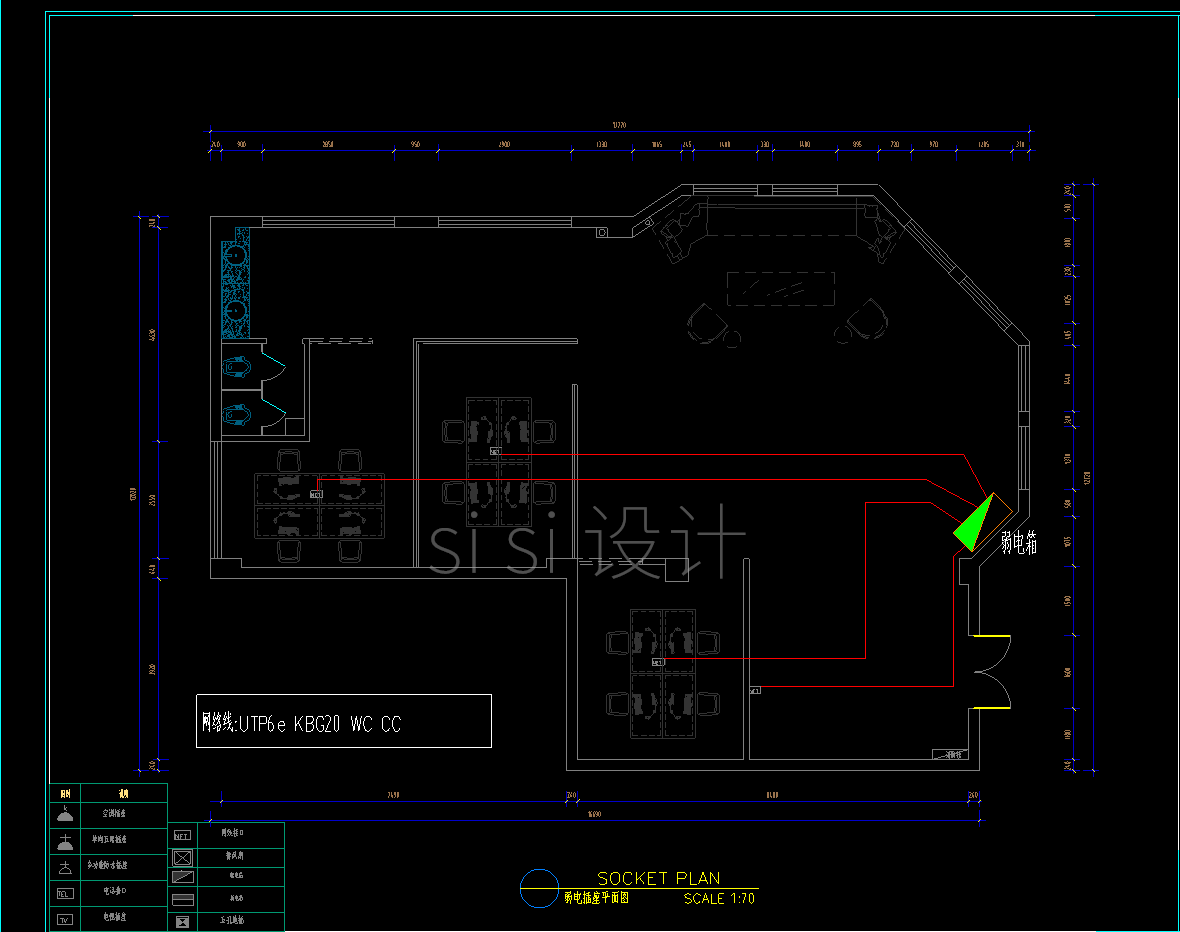1180x932 pixels.
Task: Click the TV socket legend symbol
Action: (x=65, y=919)
